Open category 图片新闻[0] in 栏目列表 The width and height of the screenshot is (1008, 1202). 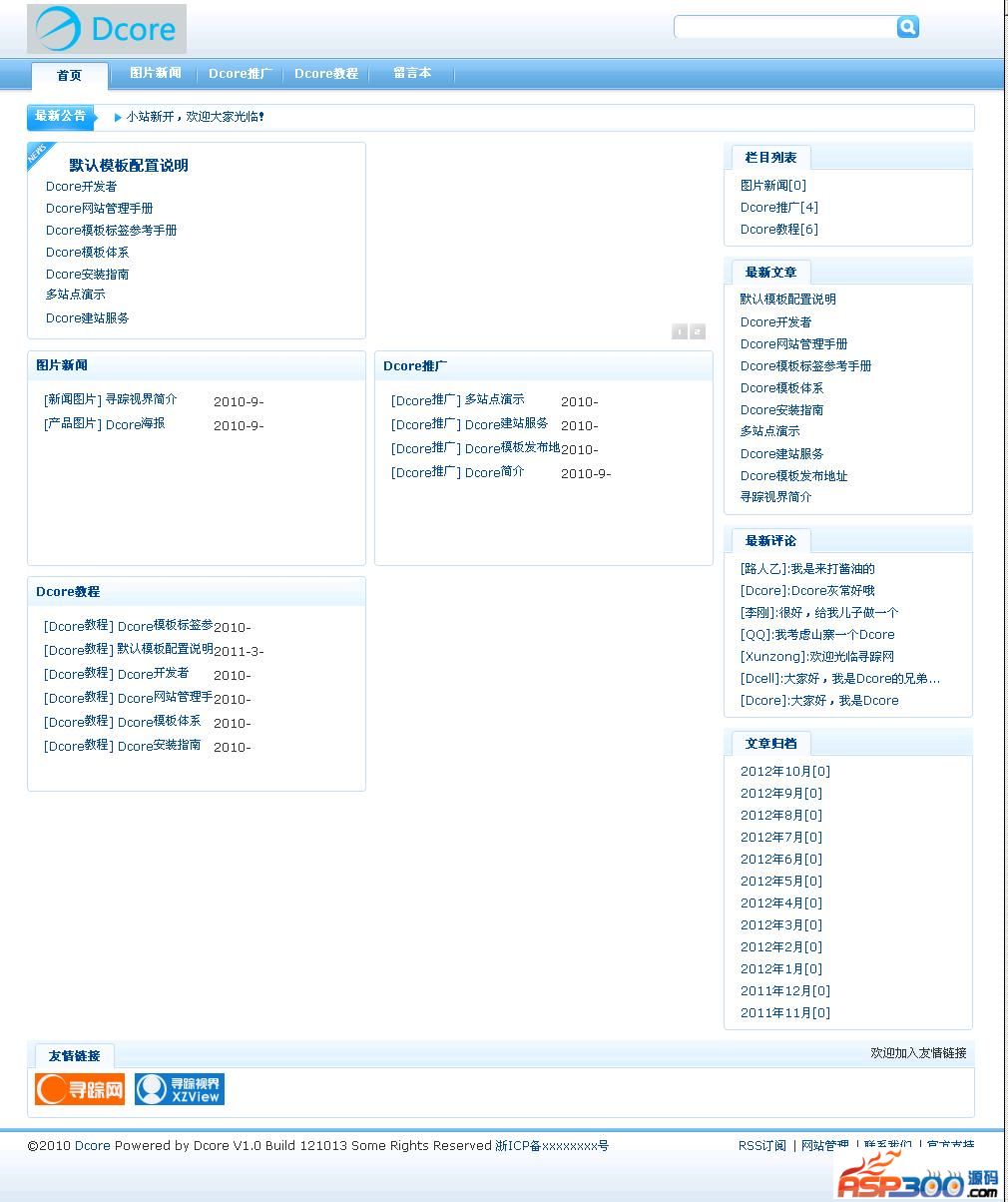point(773,186)
